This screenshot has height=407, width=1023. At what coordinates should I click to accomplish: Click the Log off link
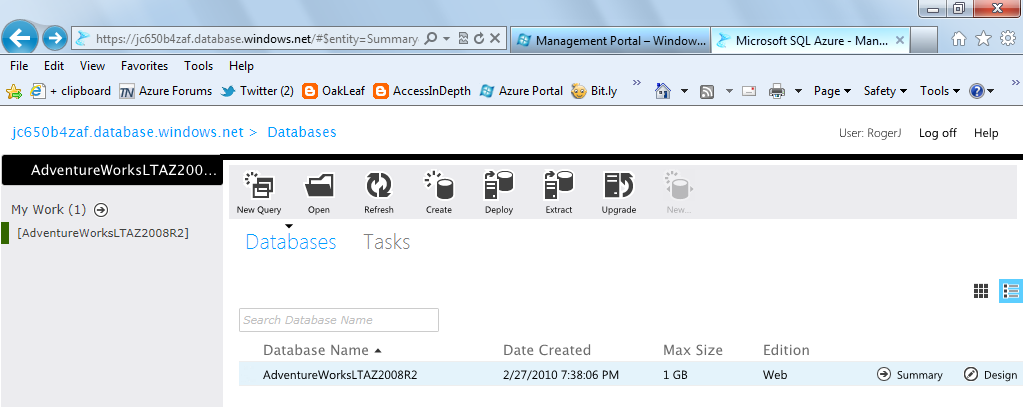pyautogui.click(x=938, y=133)
